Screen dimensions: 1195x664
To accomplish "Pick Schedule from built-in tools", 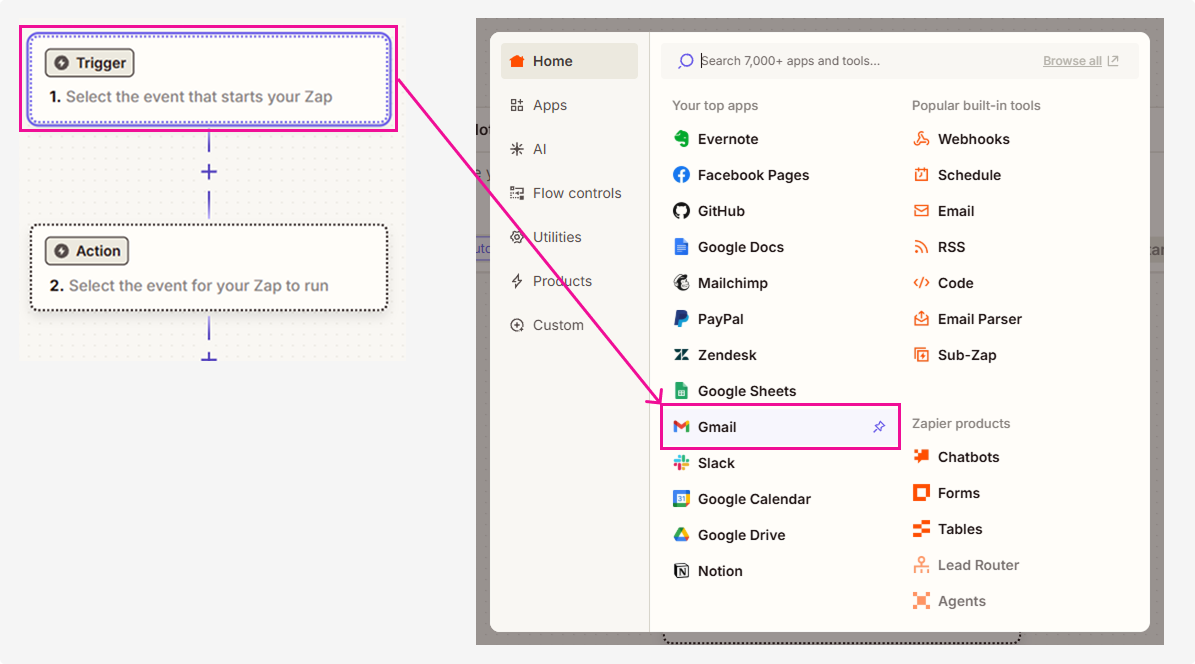I will coord(968,175).
